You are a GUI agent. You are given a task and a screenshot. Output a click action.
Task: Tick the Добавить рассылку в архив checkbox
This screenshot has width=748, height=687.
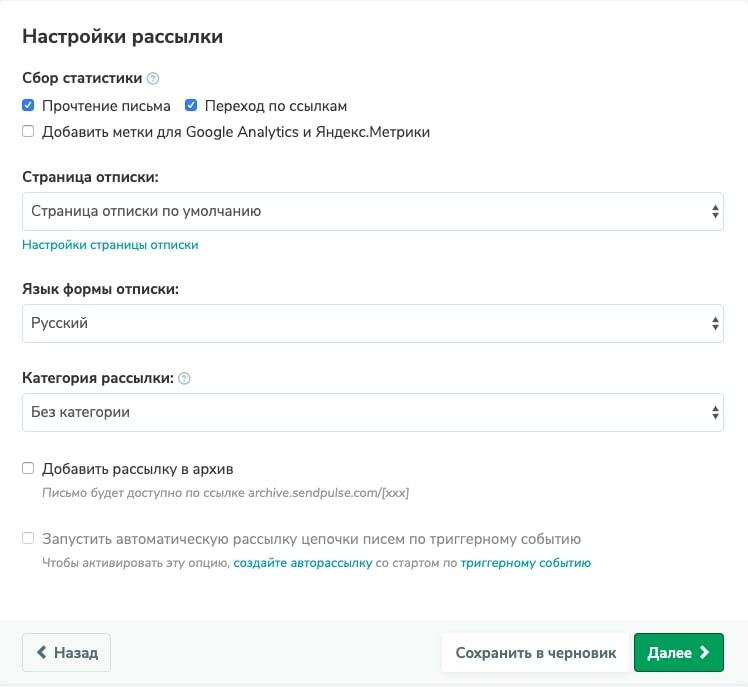[x=28, y=468]
